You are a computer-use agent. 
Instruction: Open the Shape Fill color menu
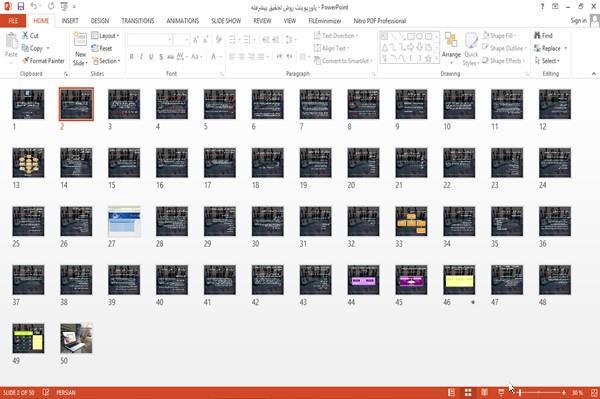pyautogui.click(x=499, y=36)
